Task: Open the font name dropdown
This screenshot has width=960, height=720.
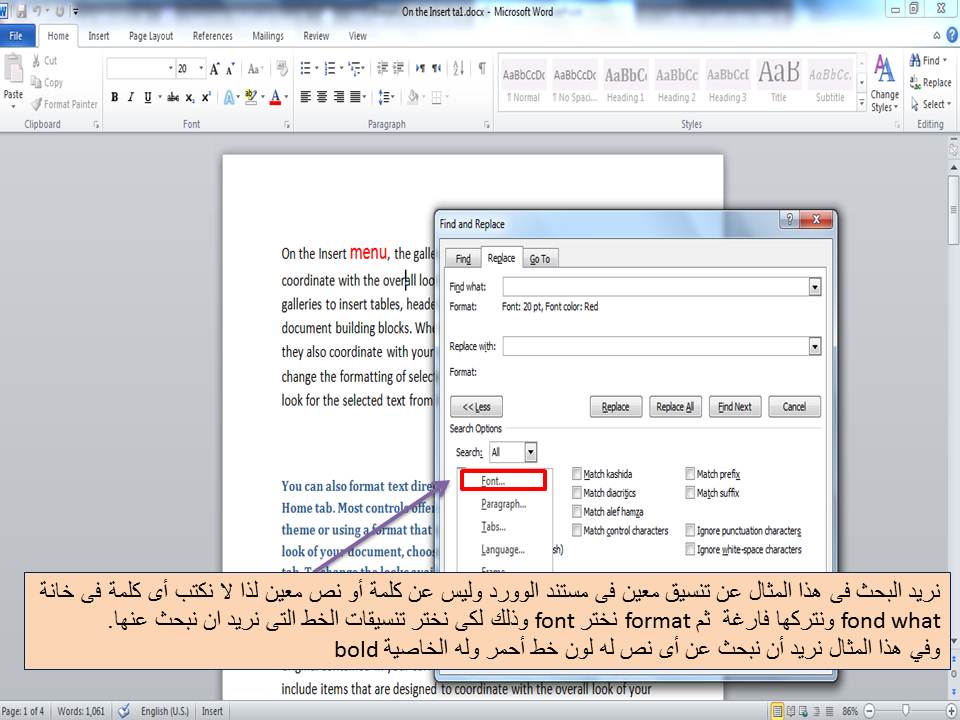Action: [x=171, y=69]
